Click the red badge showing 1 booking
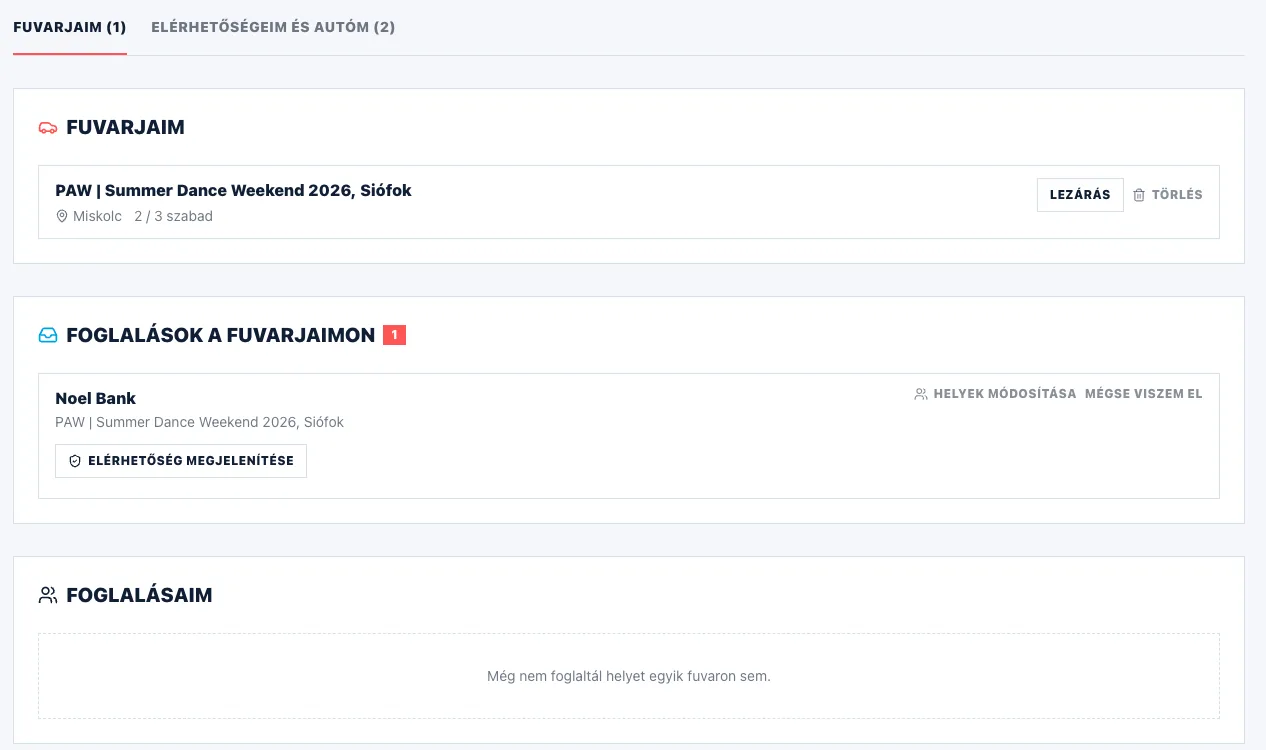 coord(394,336)
